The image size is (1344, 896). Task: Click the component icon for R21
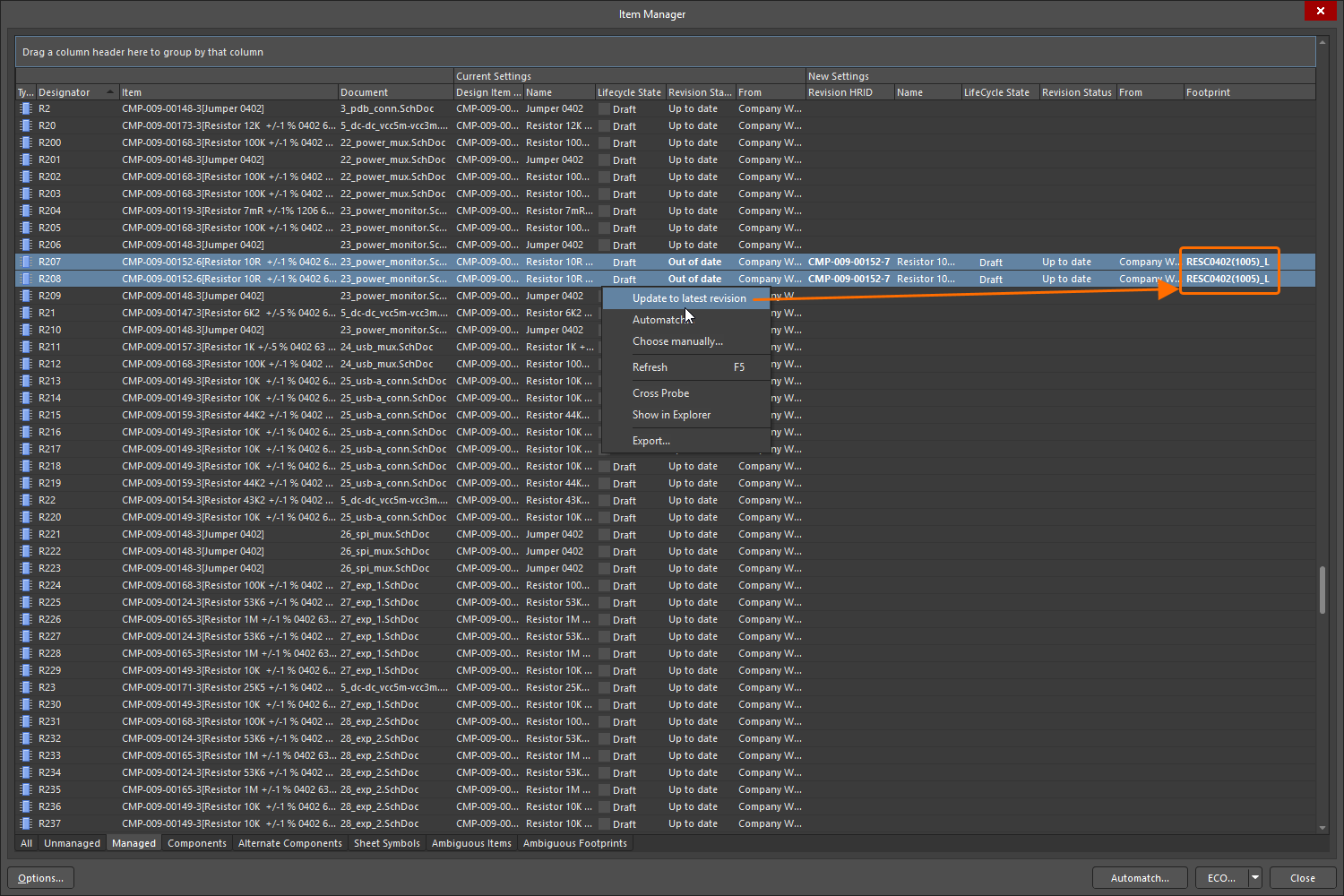click(x=26, y=313)
